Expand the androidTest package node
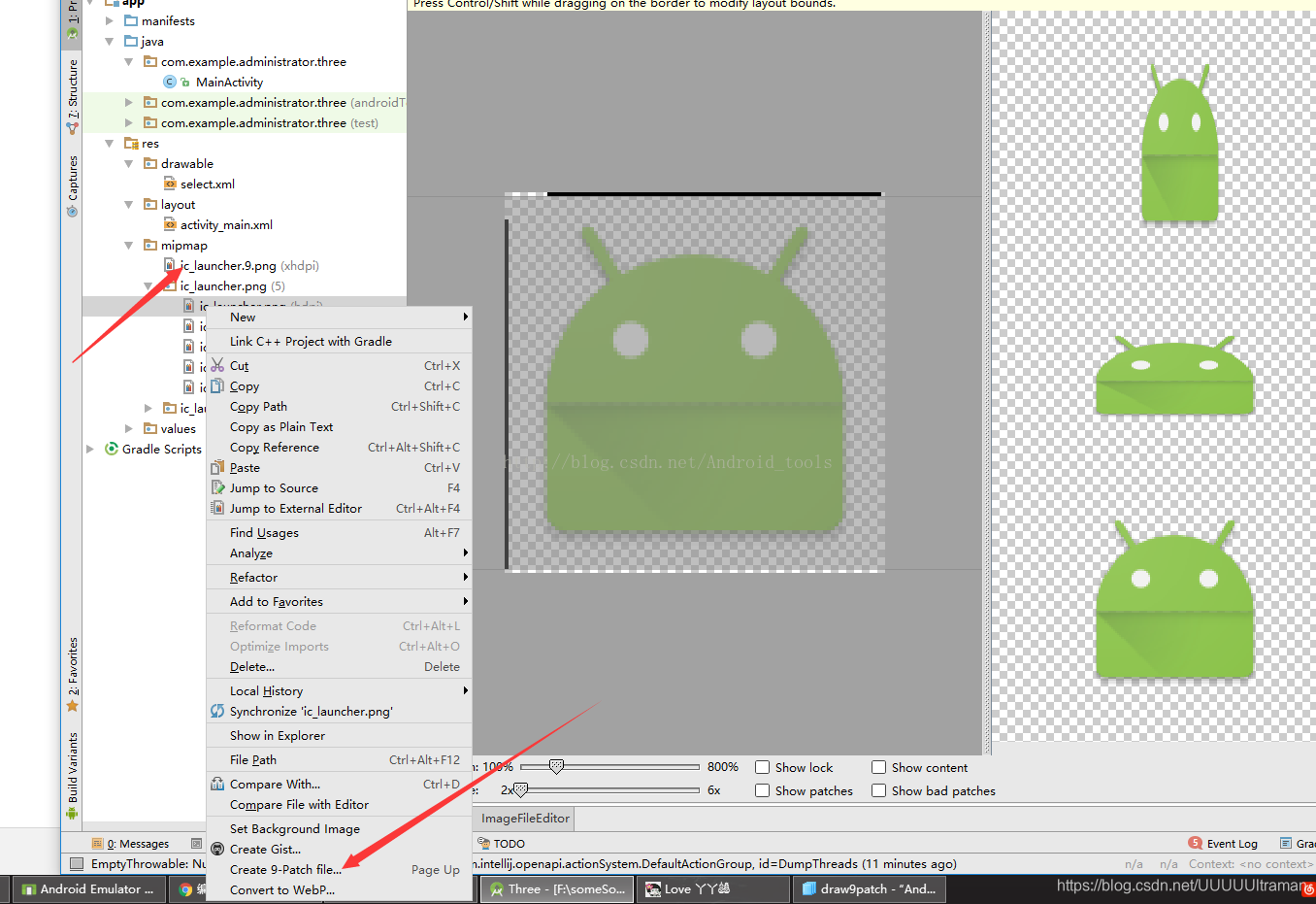1316x904 pixels. [129, 102]
